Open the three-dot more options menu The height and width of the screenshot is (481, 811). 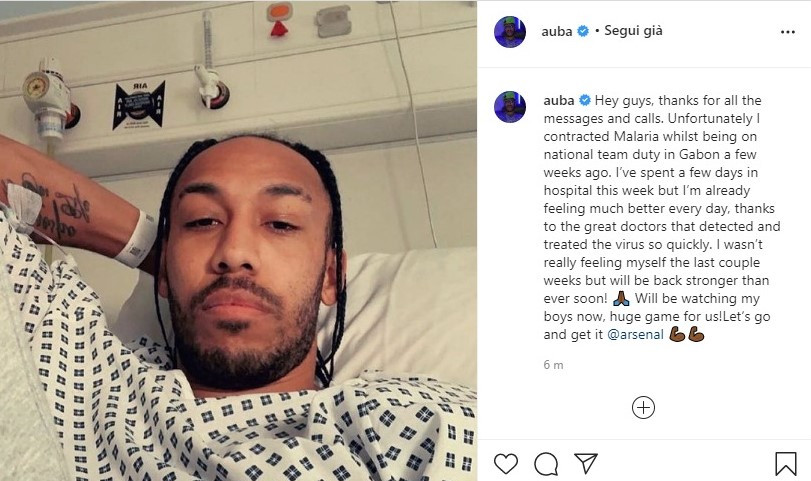(x=788, y=32)
